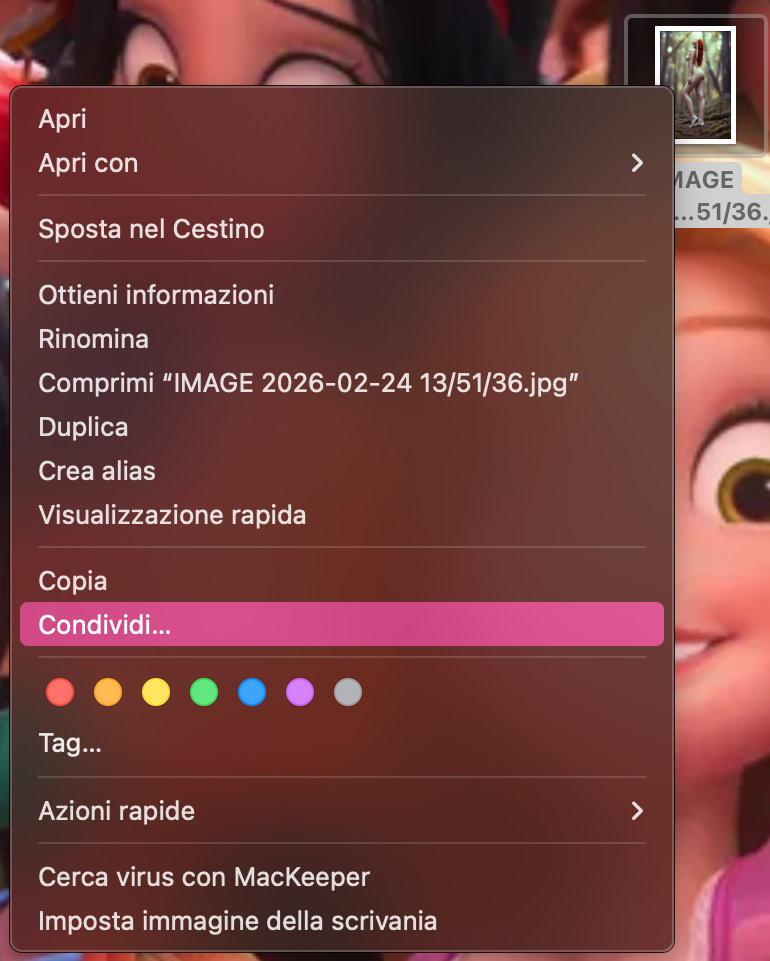The image size is (770, 961).
Task: Choose Imposta immagine della scrivania
Action: (x=341, y=921)
